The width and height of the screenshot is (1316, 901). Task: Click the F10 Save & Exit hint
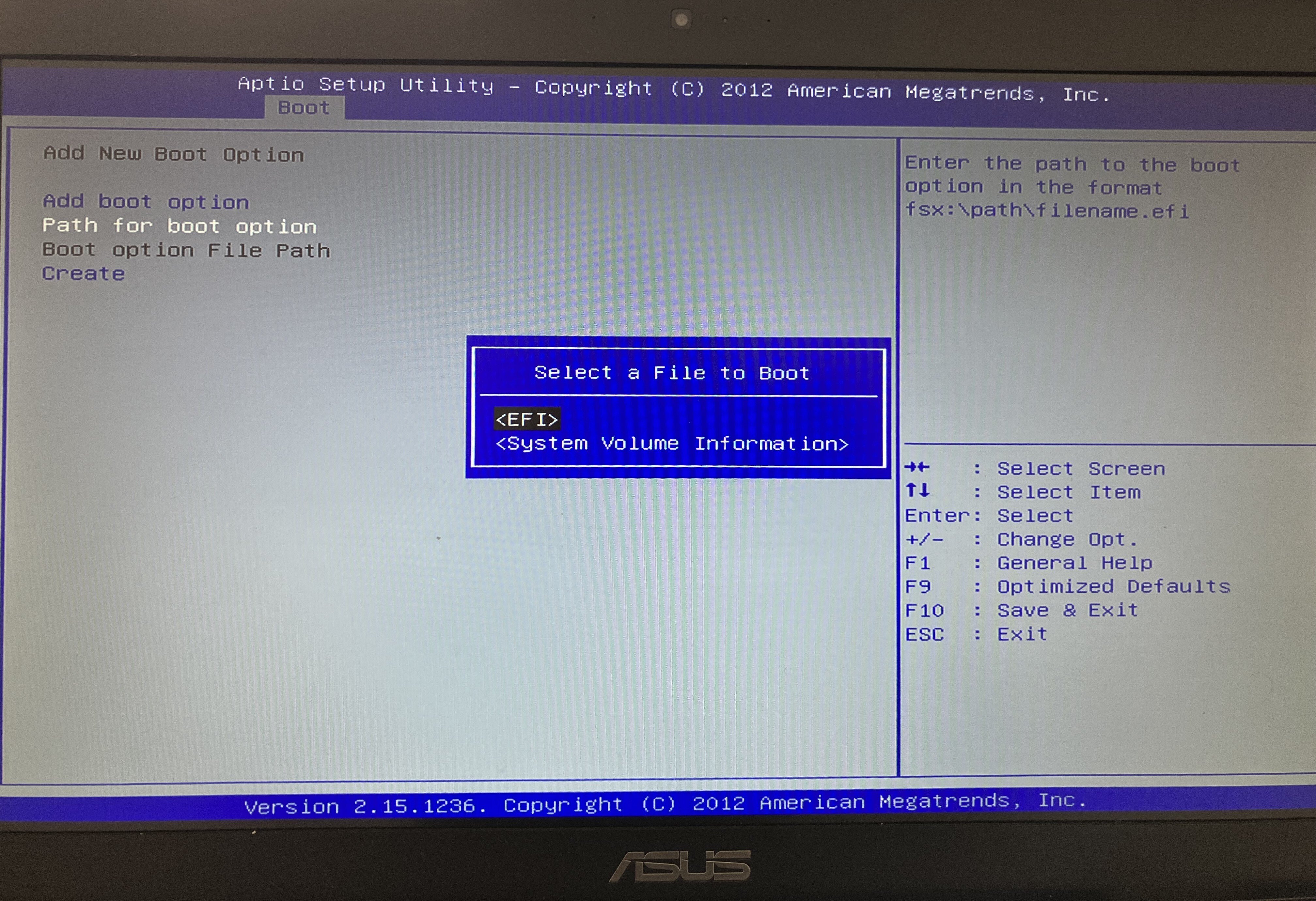coord(1022,610)
